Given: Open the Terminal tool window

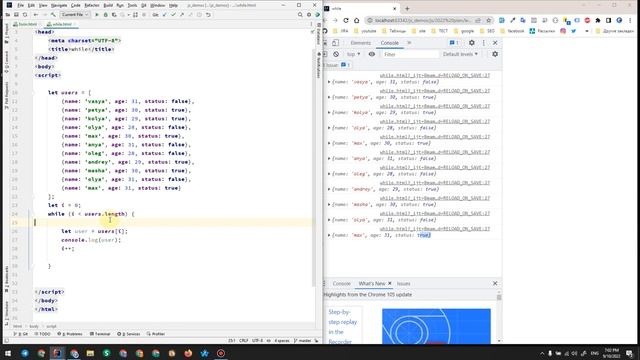Looking at the screenshot, I should coord(100,334).
